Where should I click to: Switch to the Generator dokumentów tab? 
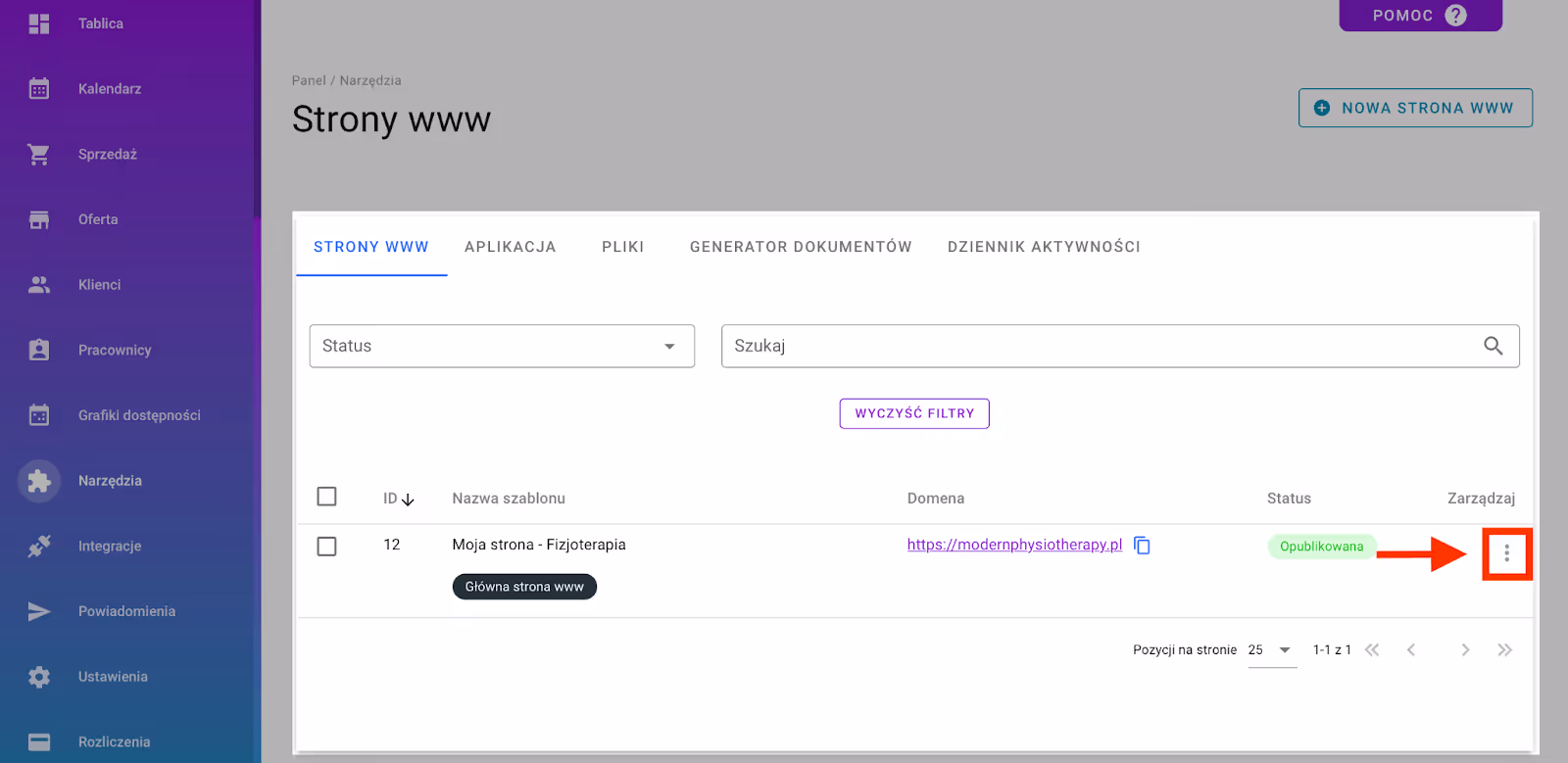[800, 247]
